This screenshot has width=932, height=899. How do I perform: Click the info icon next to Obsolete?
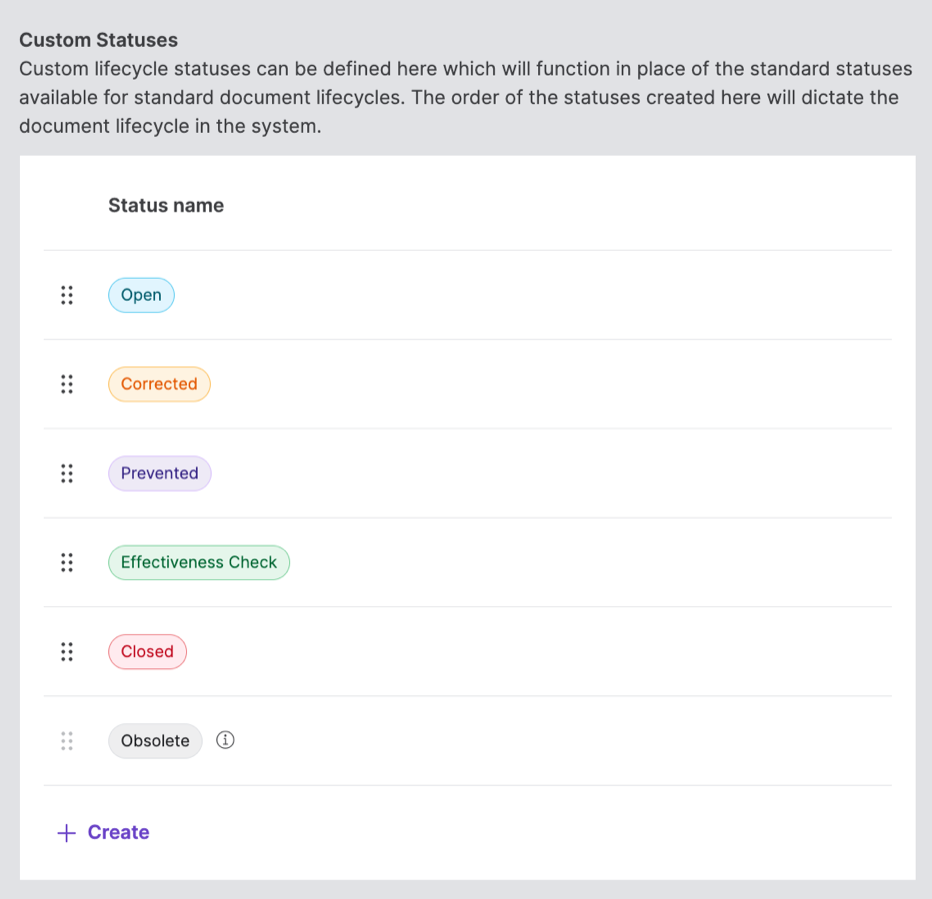tap(225, 740)
